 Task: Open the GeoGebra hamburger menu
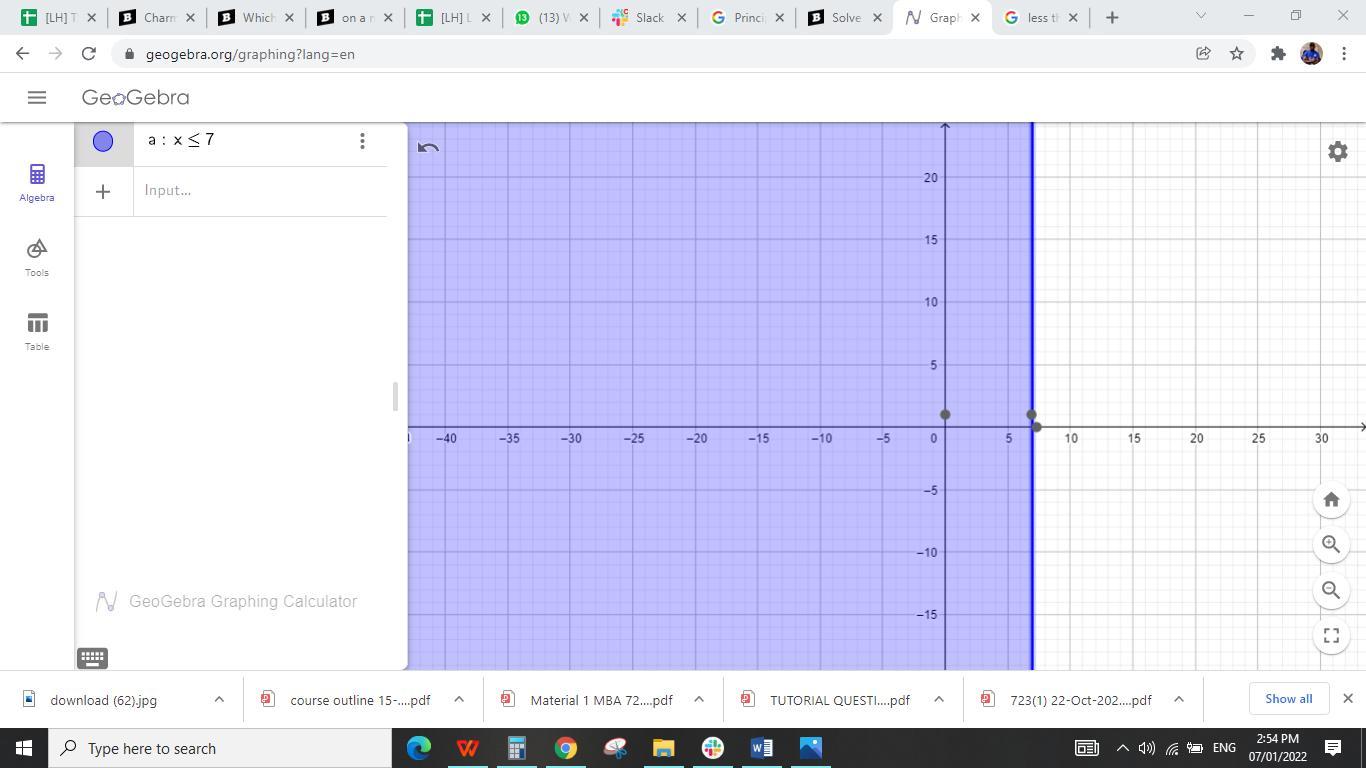point(37,97)
